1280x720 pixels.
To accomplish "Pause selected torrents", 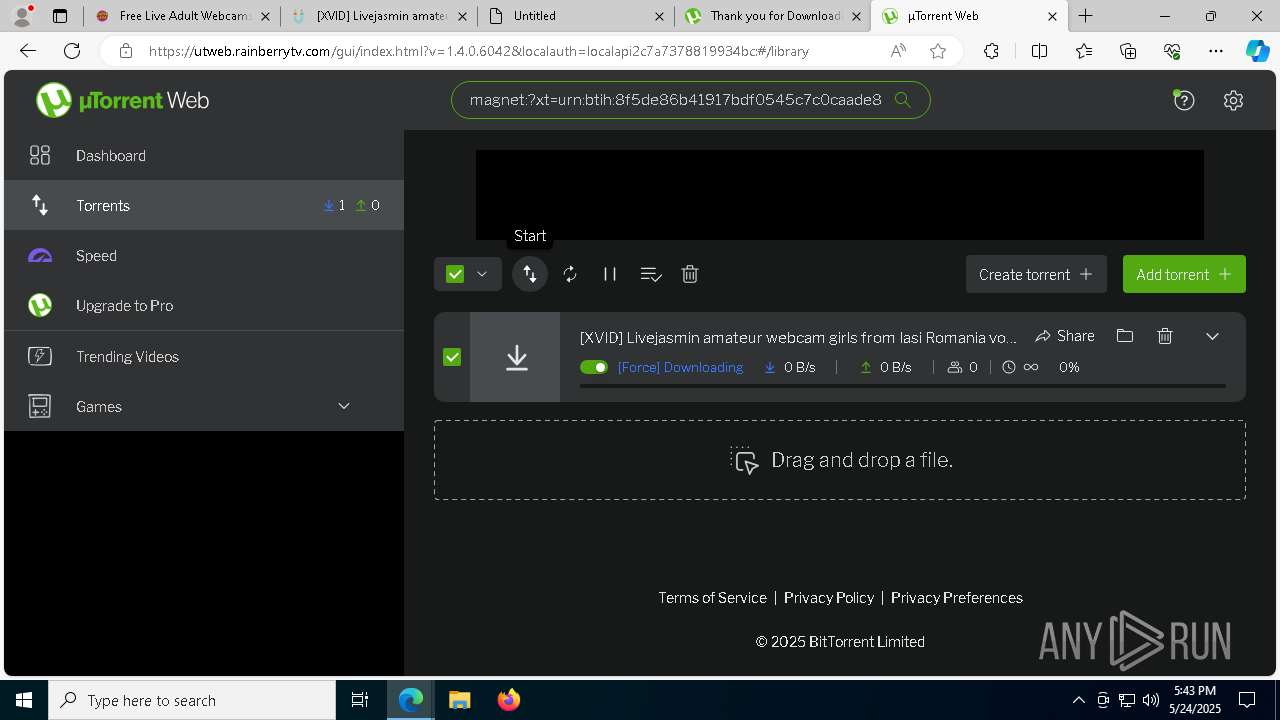I will point(610,274).
